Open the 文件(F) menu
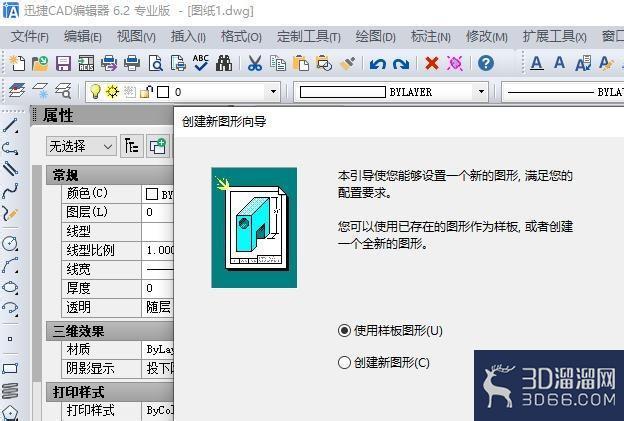The width and height of the screenshot is (624, 421). (29, 37)
